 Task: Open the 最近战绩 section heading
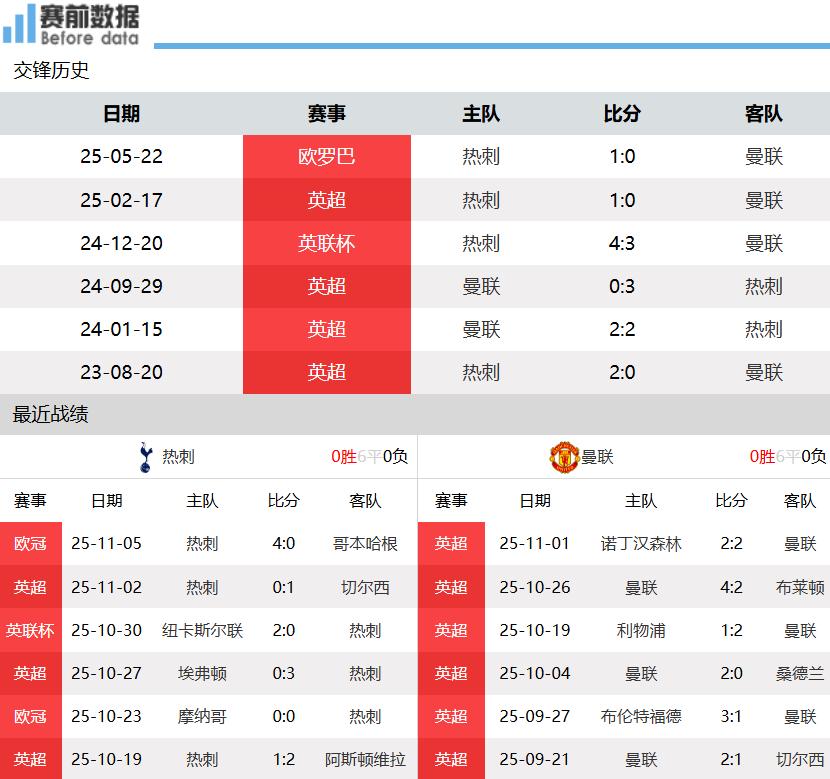[51, 415]
